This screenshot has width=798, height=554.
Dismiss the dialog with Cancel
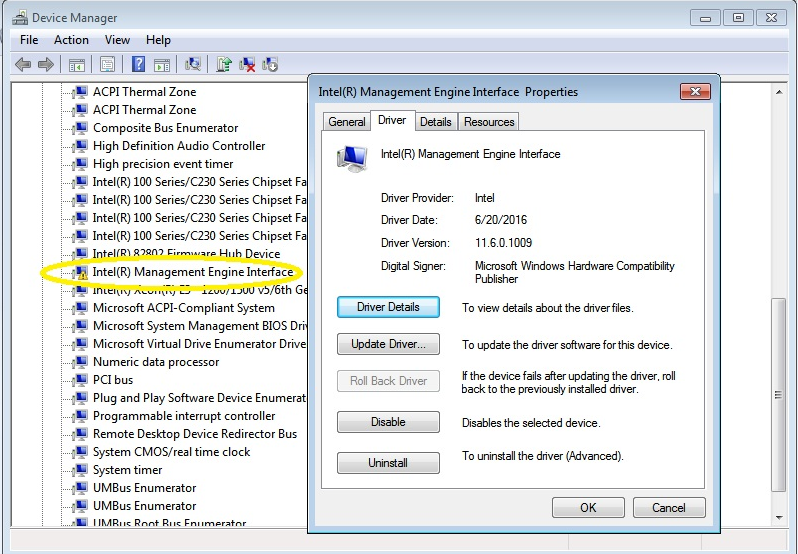[x=669, y=508]
